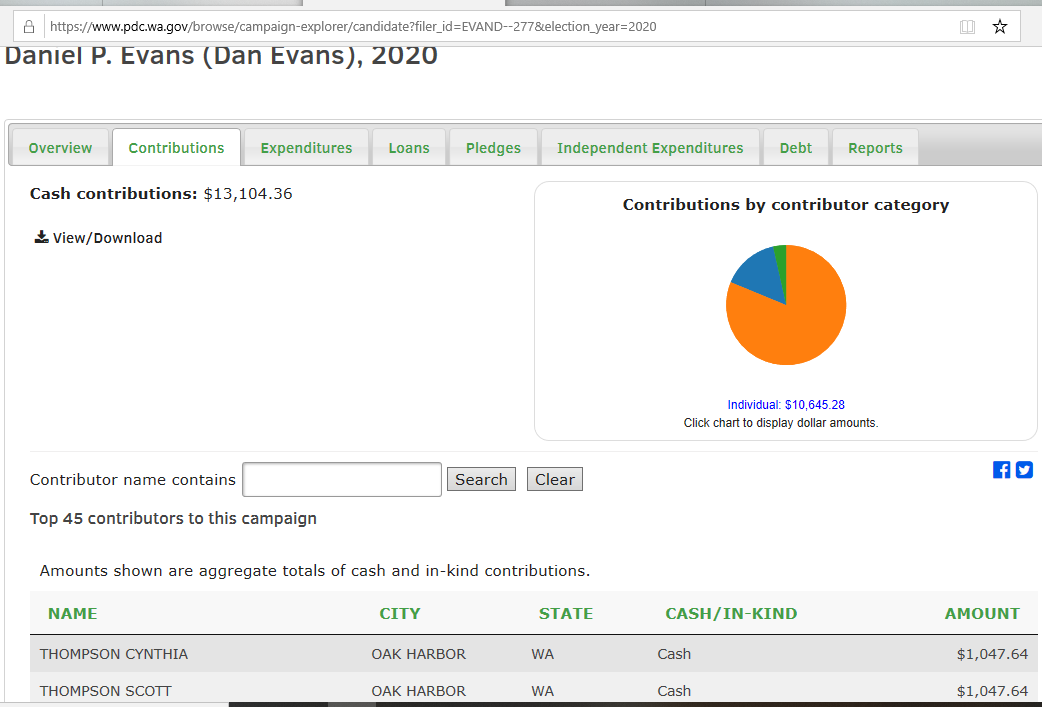The image size is (1042, 707).
Task: Click the bookmark star icon in address bar
Action: tap(999, 26)
